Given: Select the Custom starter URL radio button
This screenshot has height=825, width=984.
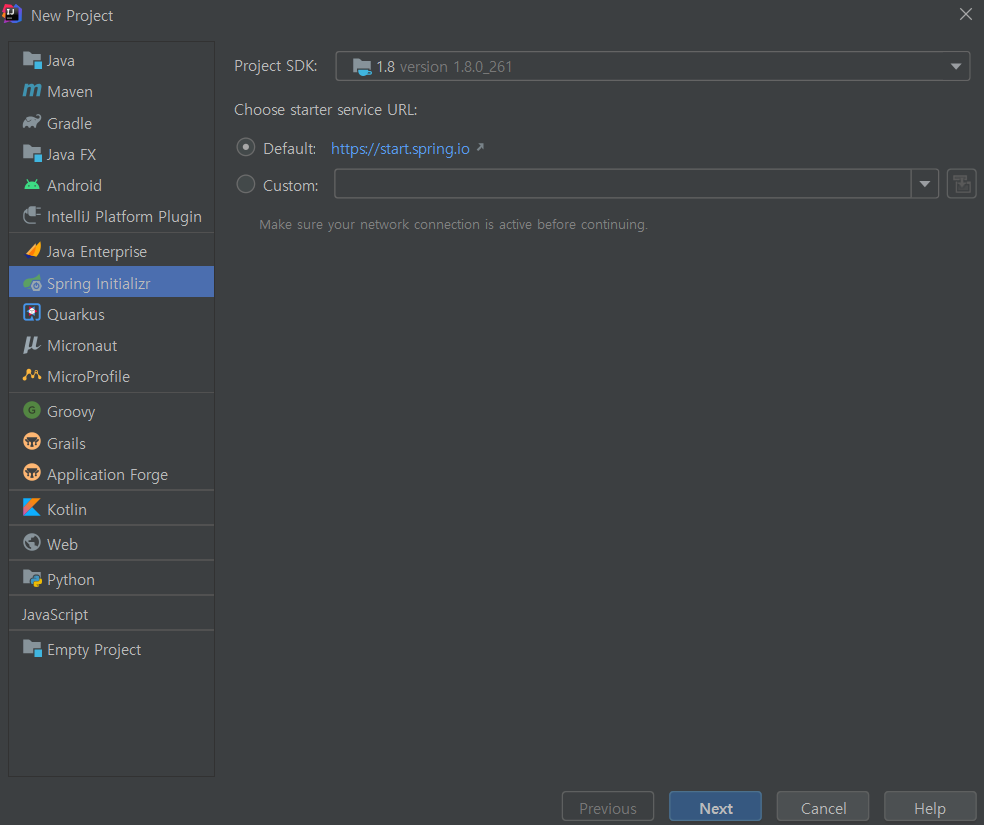Looking at the screenshot, I should [x=245, y=184].
